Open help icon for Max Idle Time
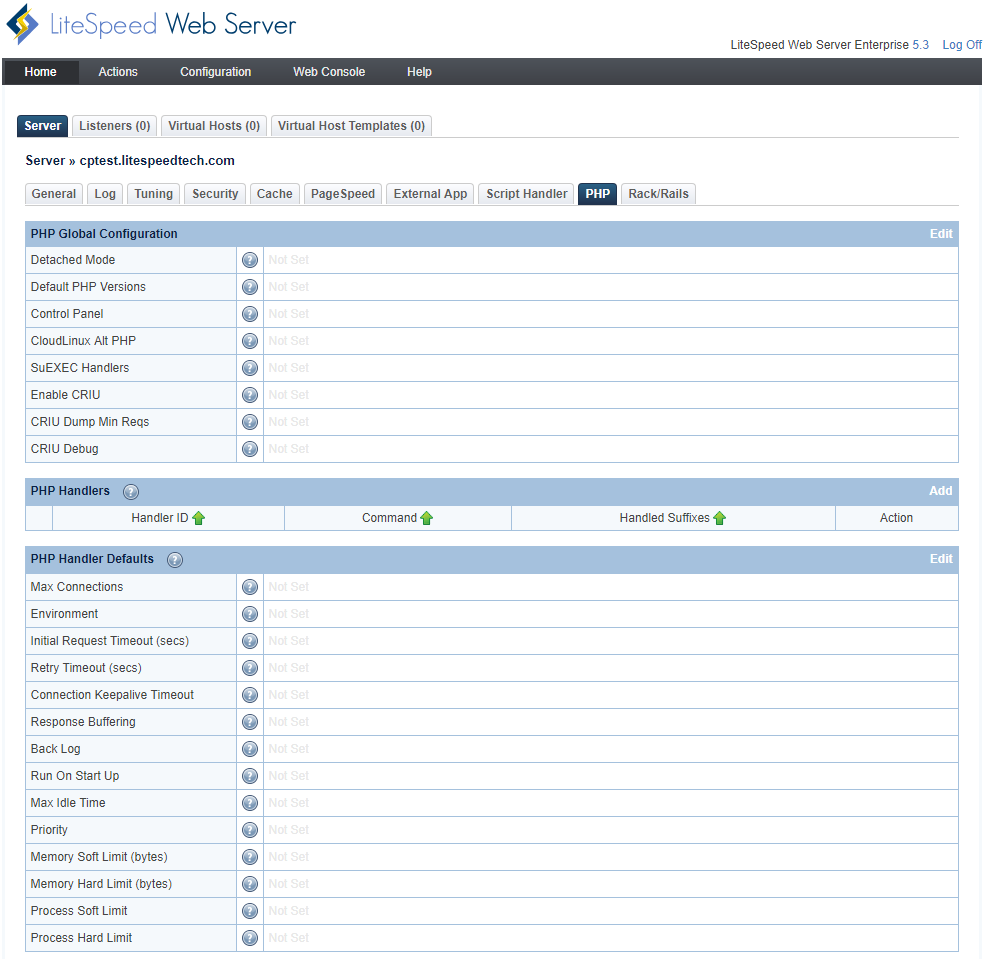This screenshot has height=959, width=988. (250, 803)
